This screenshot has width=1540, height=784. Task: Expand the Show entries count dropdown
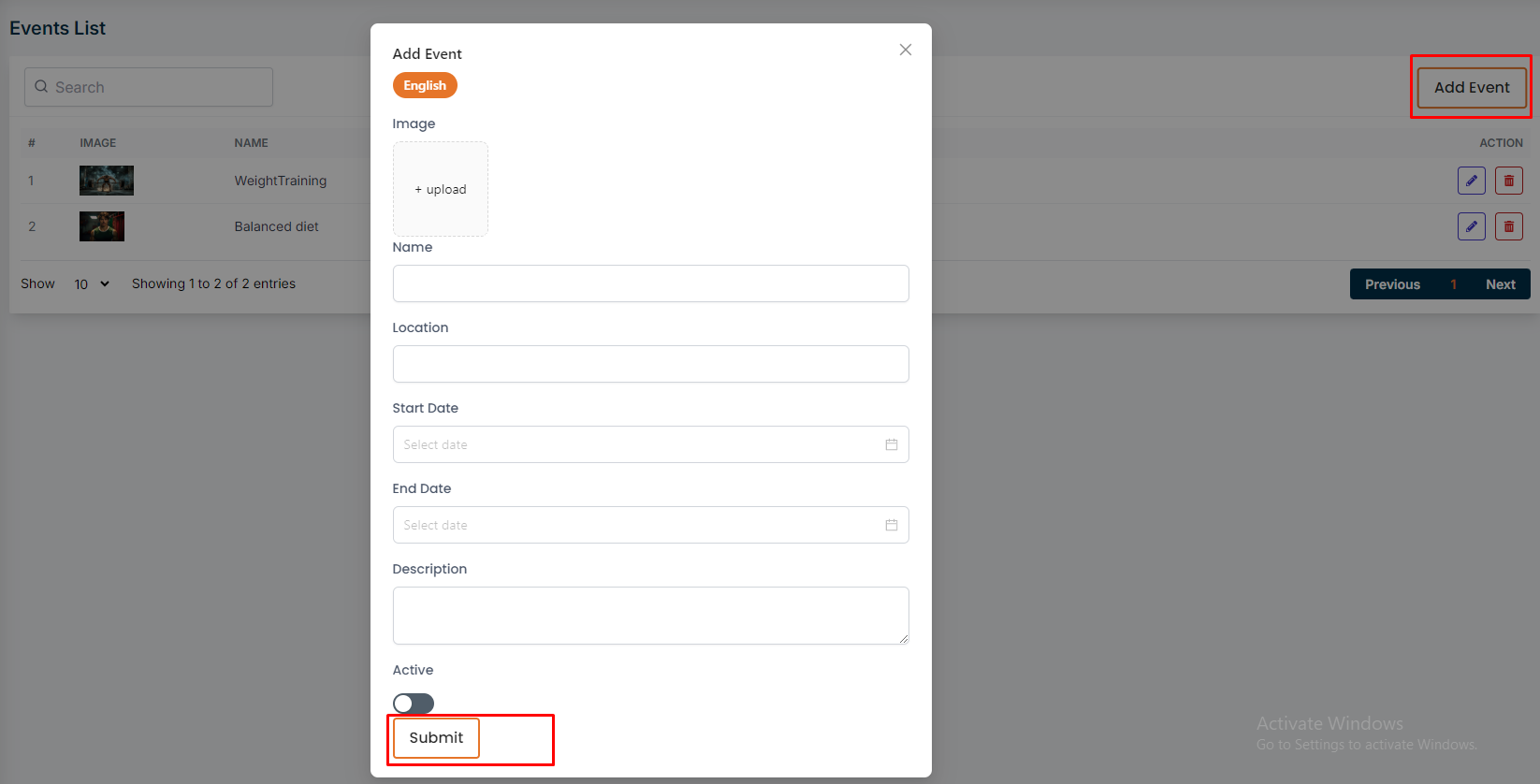coord(92,284)
